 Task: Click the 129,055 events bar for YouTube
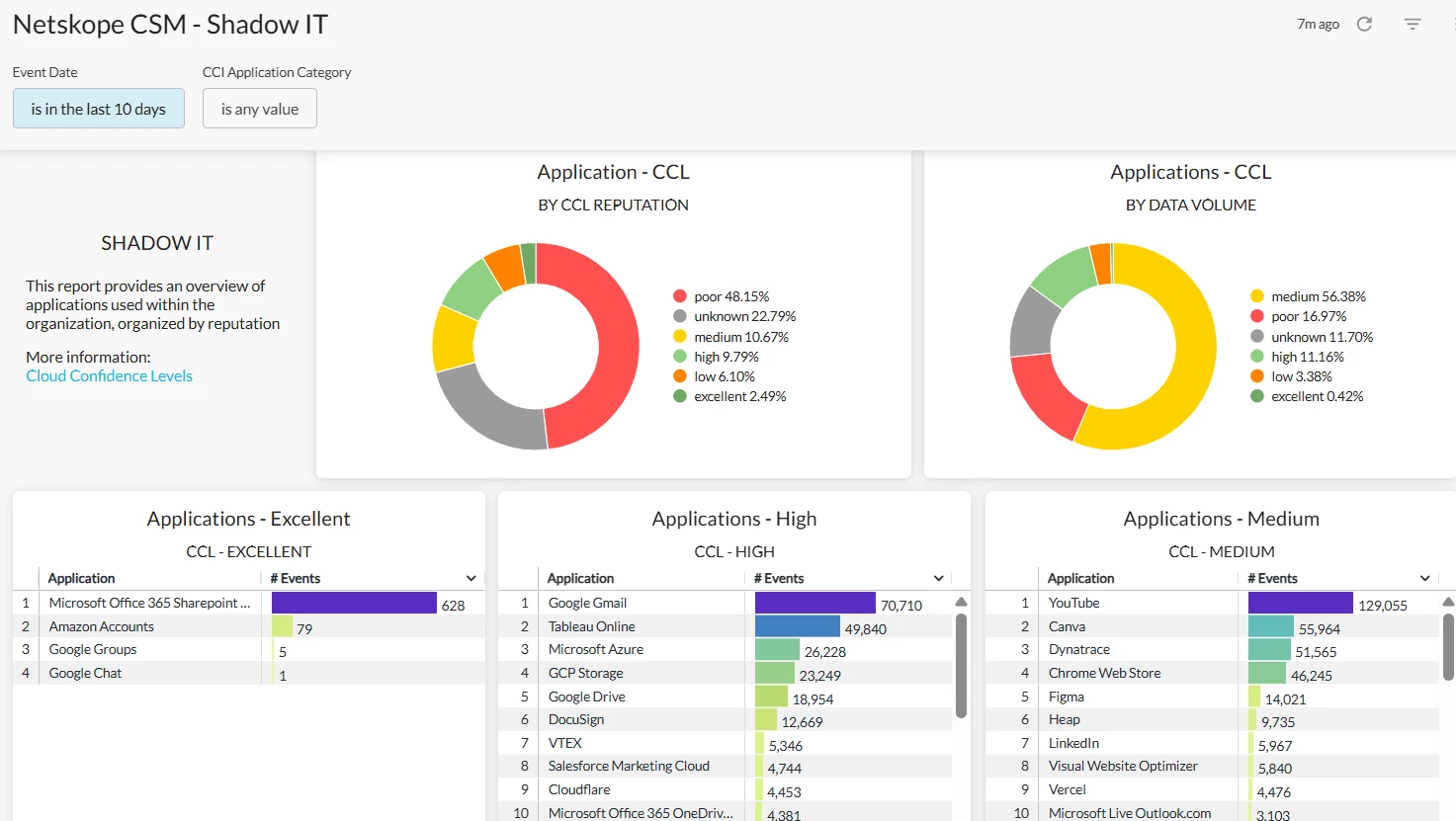click(1301, 603)
